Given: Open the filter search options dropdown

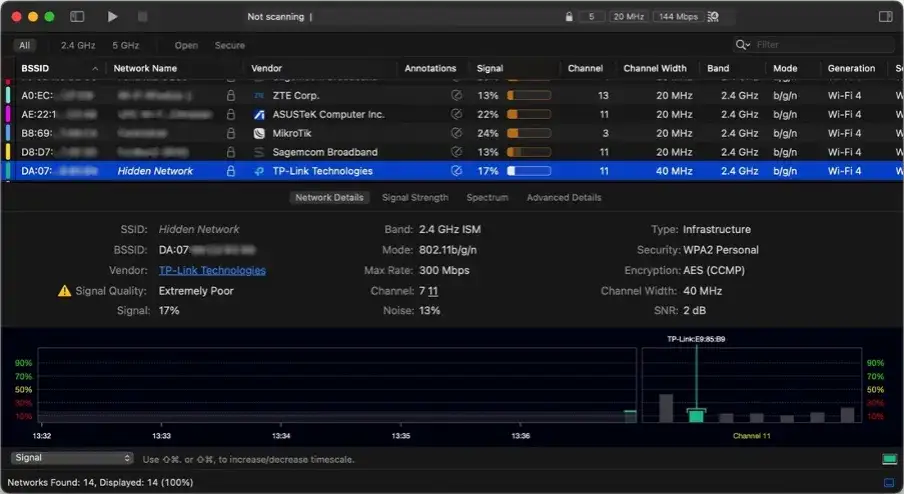Looking at the screenshot, I should [743, 45].
